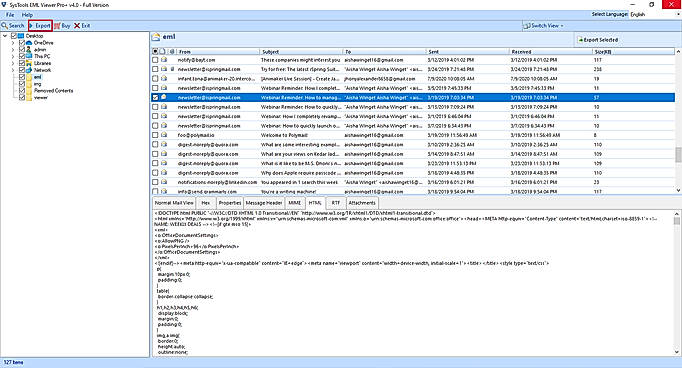This screenshot has width=682, height=368.
Task: Open the File menu
Action: click(x=10, y=14)
